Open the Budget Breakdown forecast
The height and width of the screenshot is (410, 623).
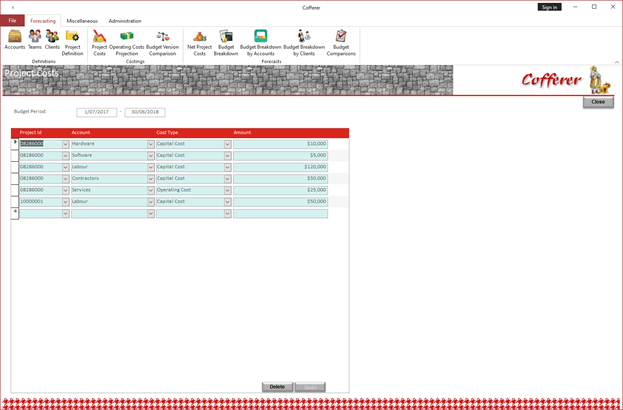coord(226,43)
